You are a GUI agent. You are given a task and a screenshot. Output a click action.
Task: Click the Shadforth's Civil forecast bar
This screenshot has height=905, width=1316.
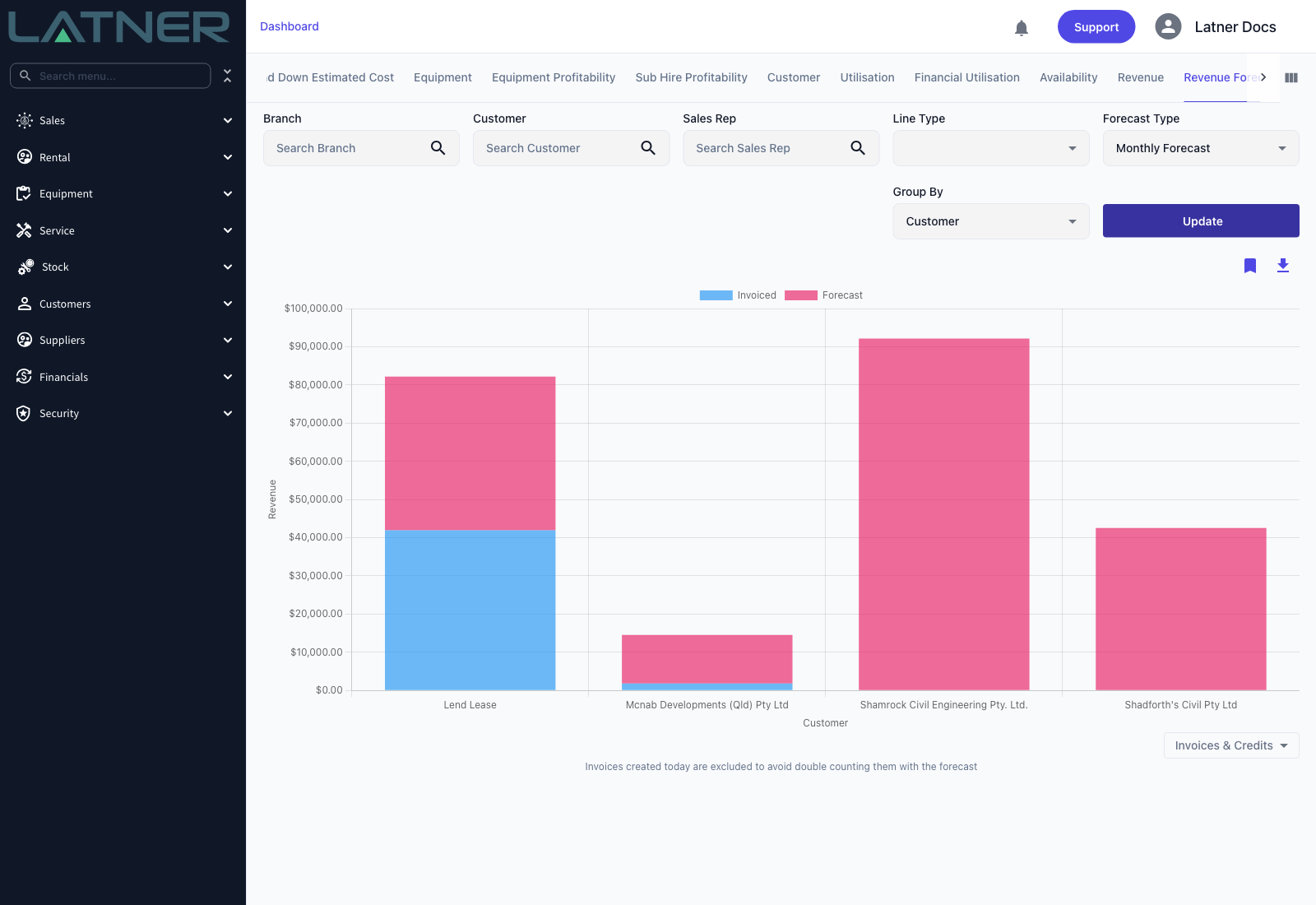click(x=1181, y=609)
